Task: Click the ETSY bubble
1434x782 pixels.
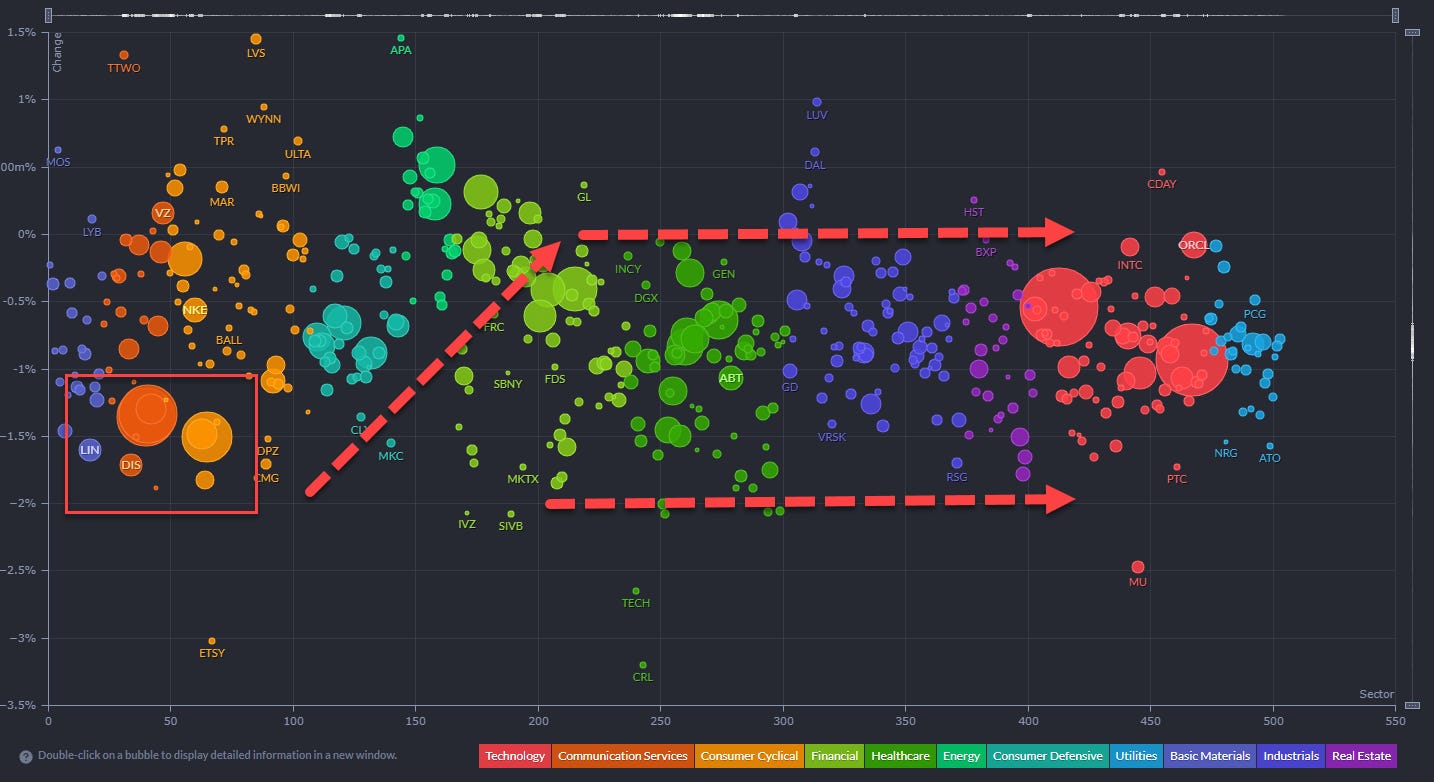Action: (x=211, y=641)
